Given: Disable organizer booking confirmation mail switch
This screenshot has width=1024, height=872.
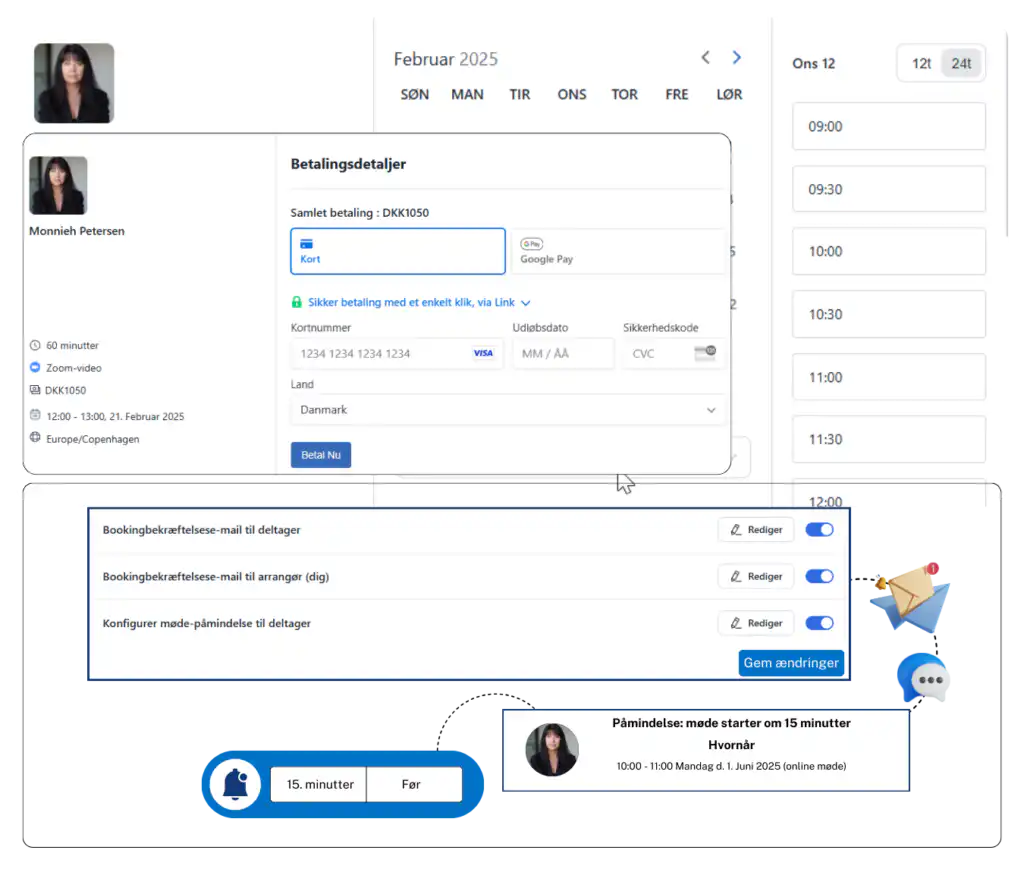Looking at the screenshot, I should pyautogui.click(x=819, y=576).
